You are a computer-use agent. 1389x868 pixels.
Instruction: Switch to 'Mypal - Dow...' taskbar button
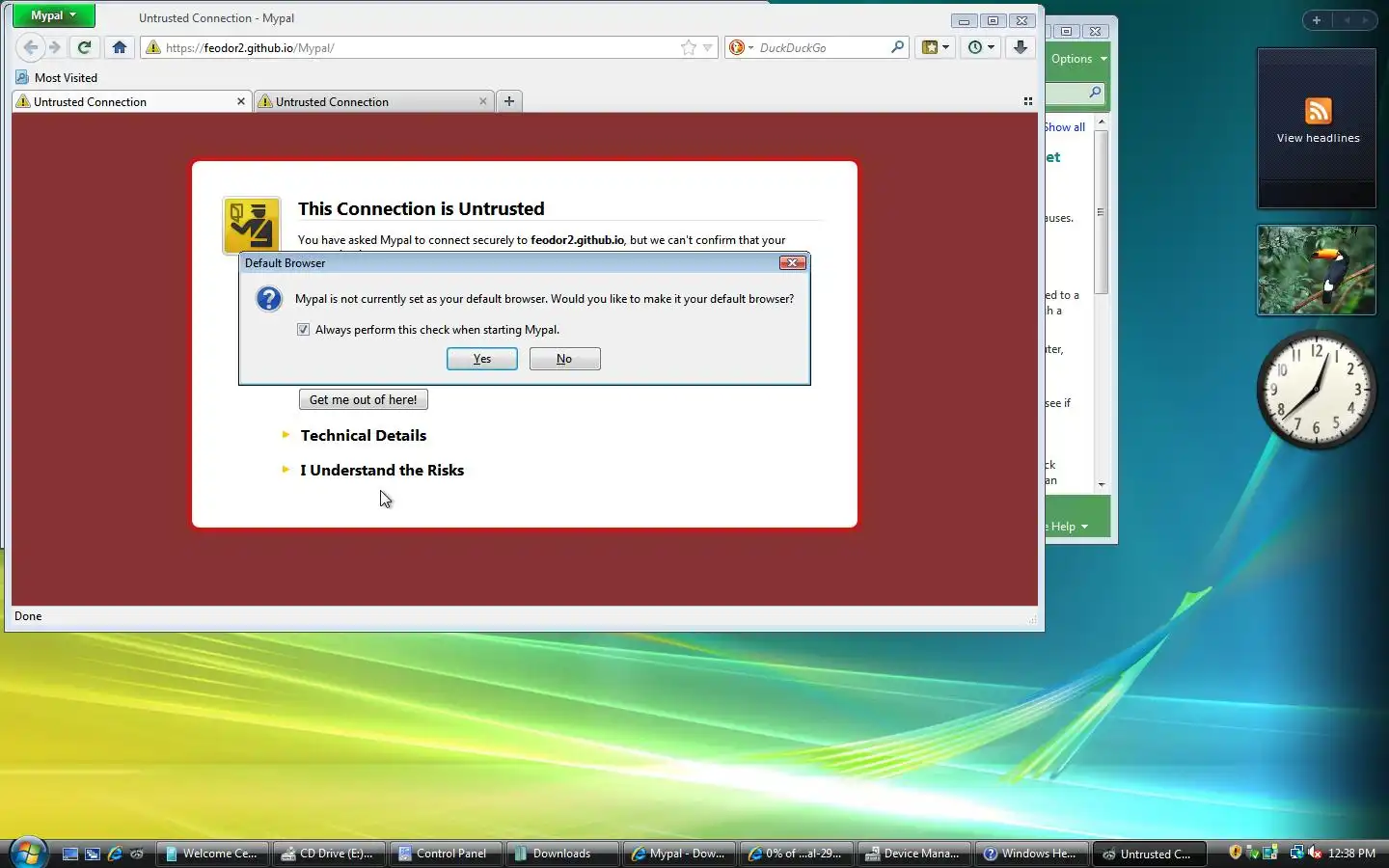679,854
